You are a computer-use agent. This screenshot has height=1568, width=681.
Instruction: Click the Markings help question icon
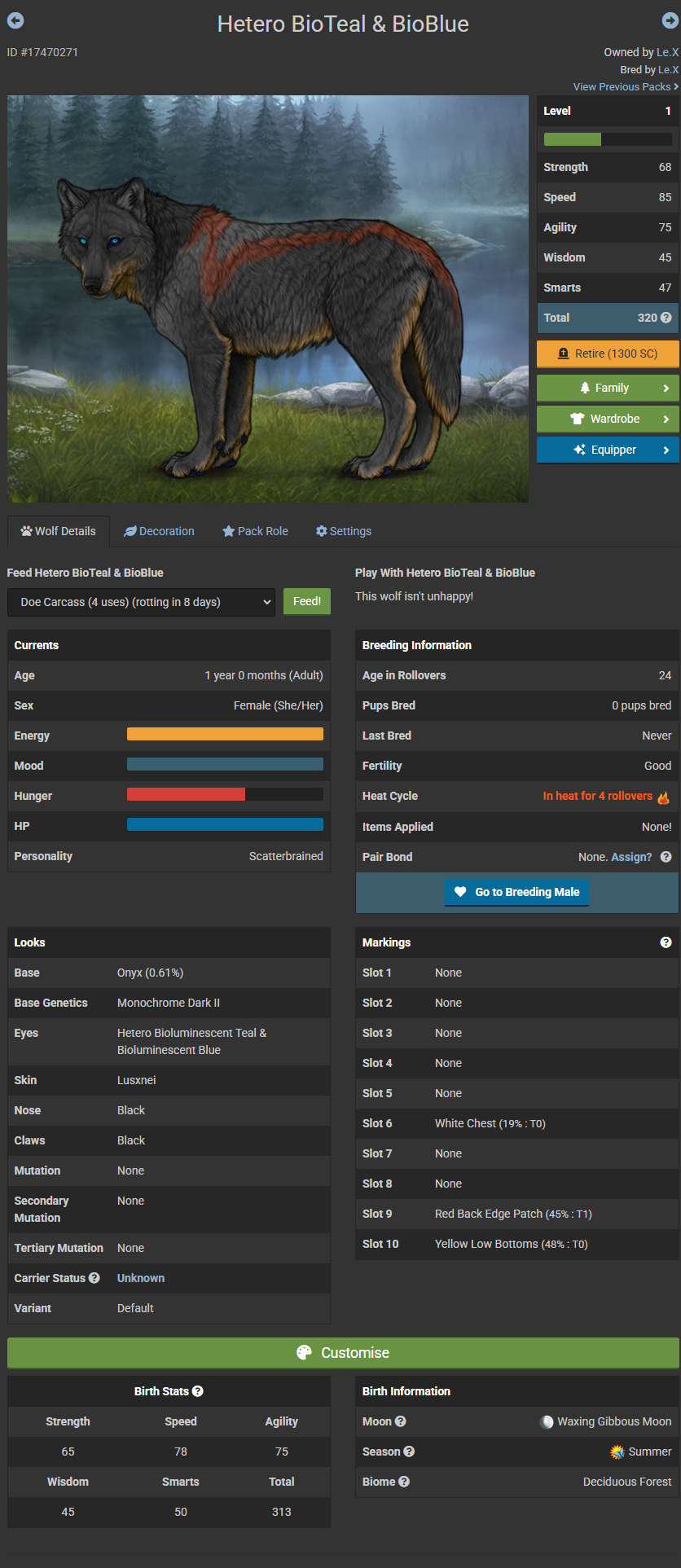click(666, 942)
